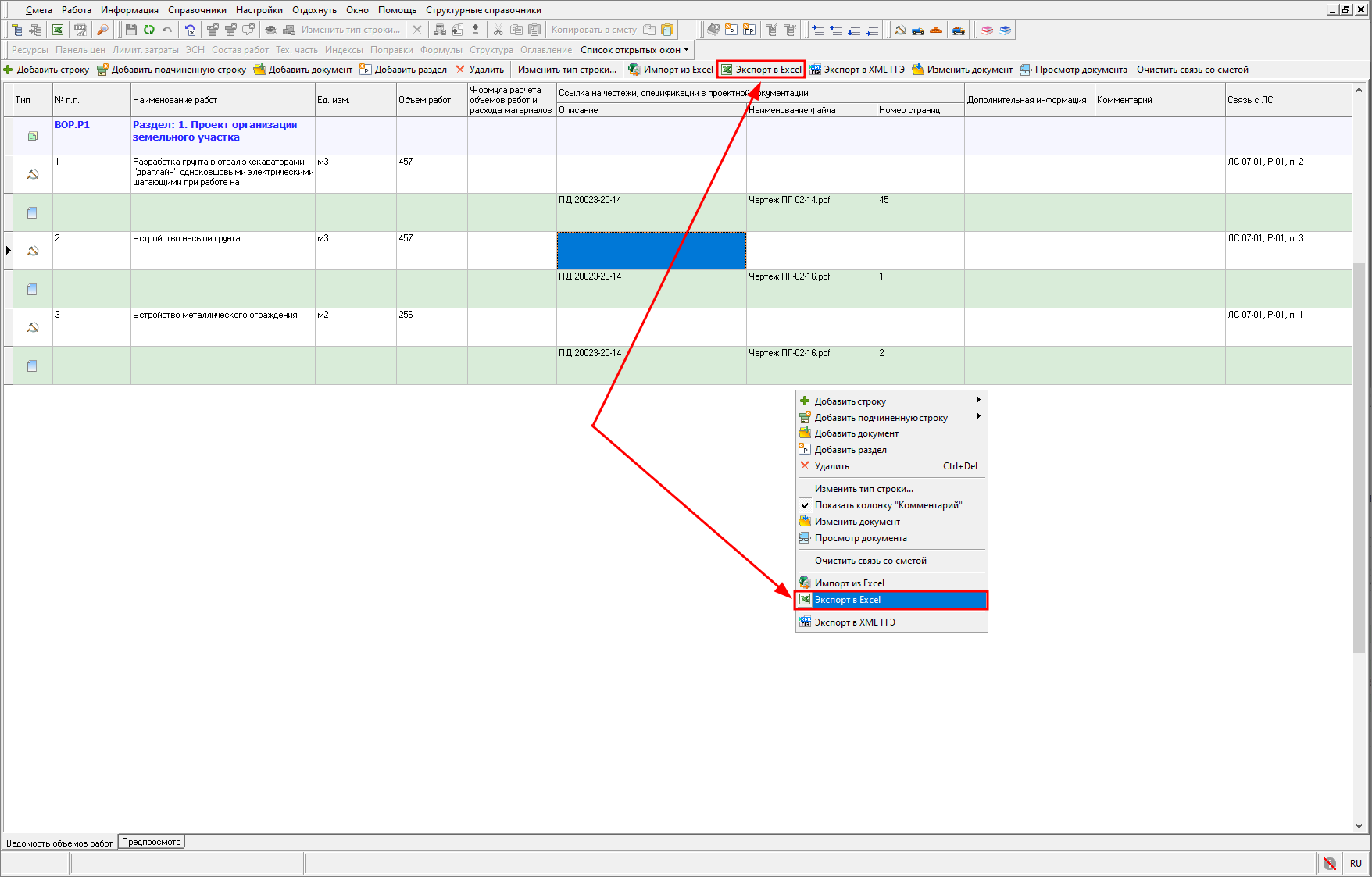This screenshot has height=877, width=1372.
Task: Click 'Экспорт в XML ГГЭ' toolbar button
Action: 857,70
